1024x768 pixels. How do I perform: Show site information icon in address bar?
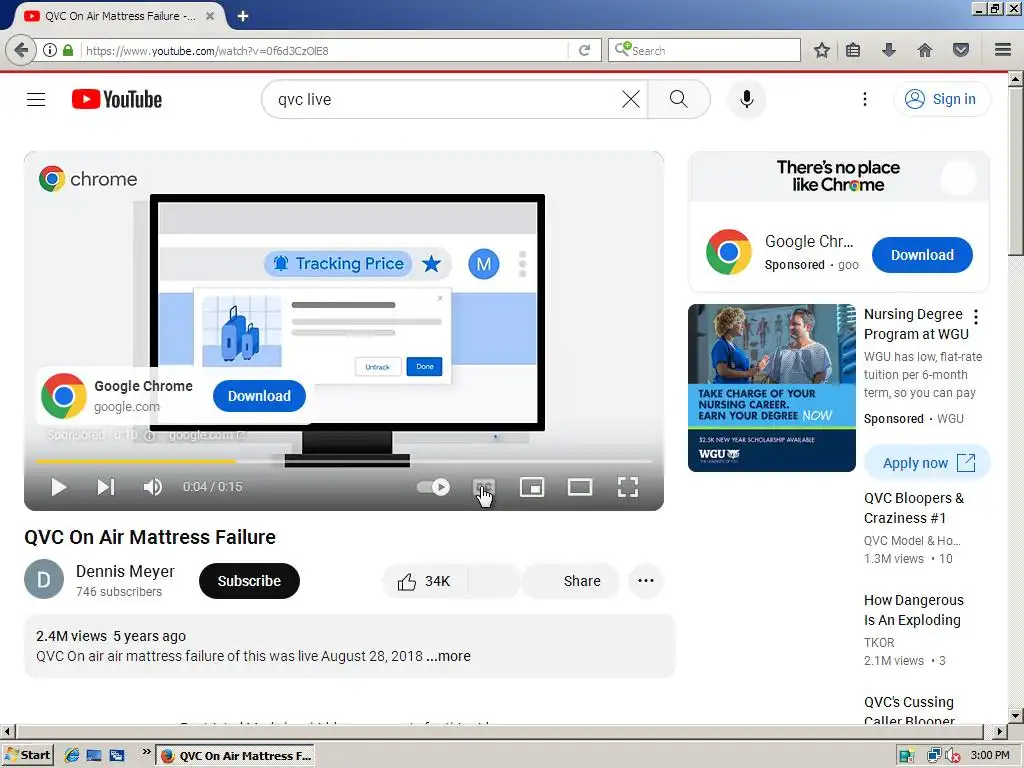pos(50,50)
